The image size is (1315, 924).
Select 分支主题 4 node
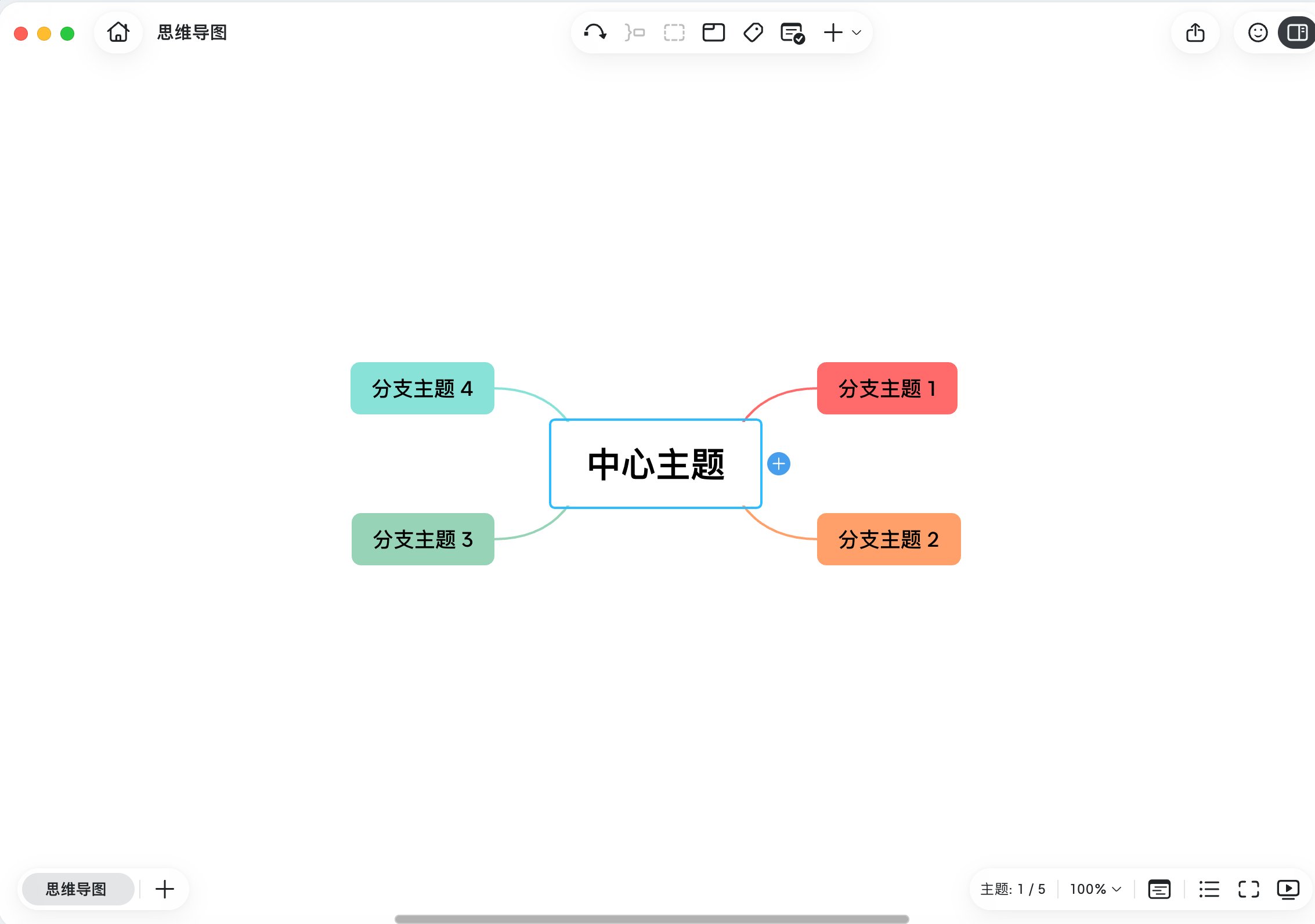pyautogui.click(x=422, y=388)
